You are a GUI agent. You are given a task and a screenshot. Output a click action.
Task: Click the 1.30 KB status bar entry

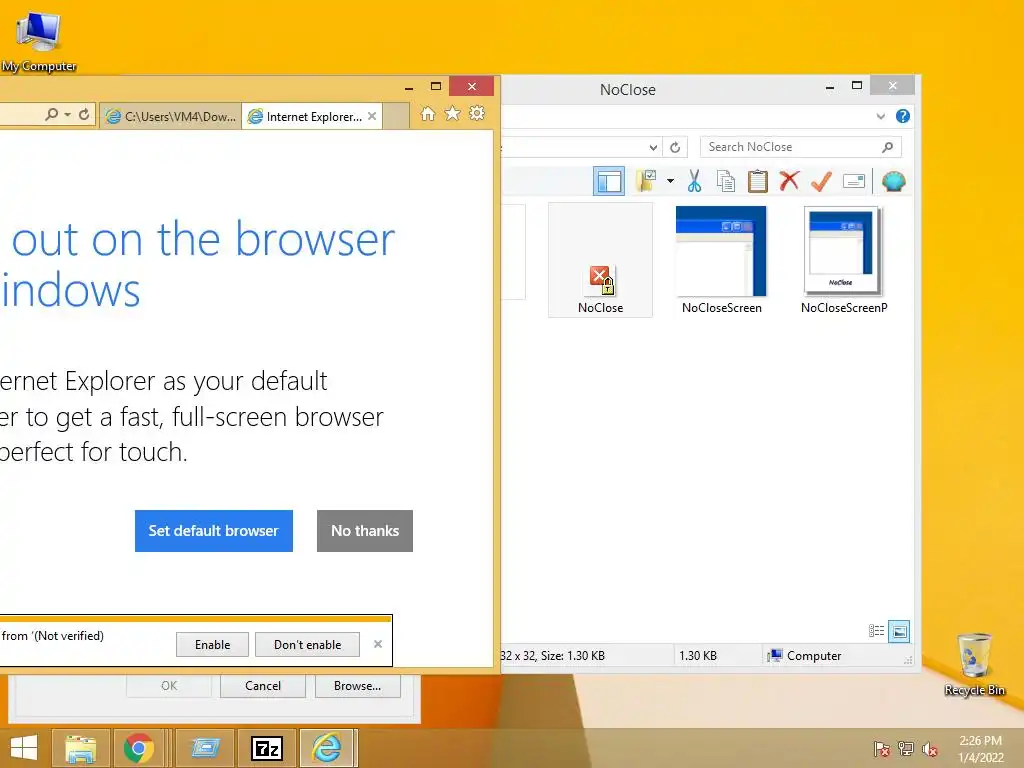coord(697,656)
